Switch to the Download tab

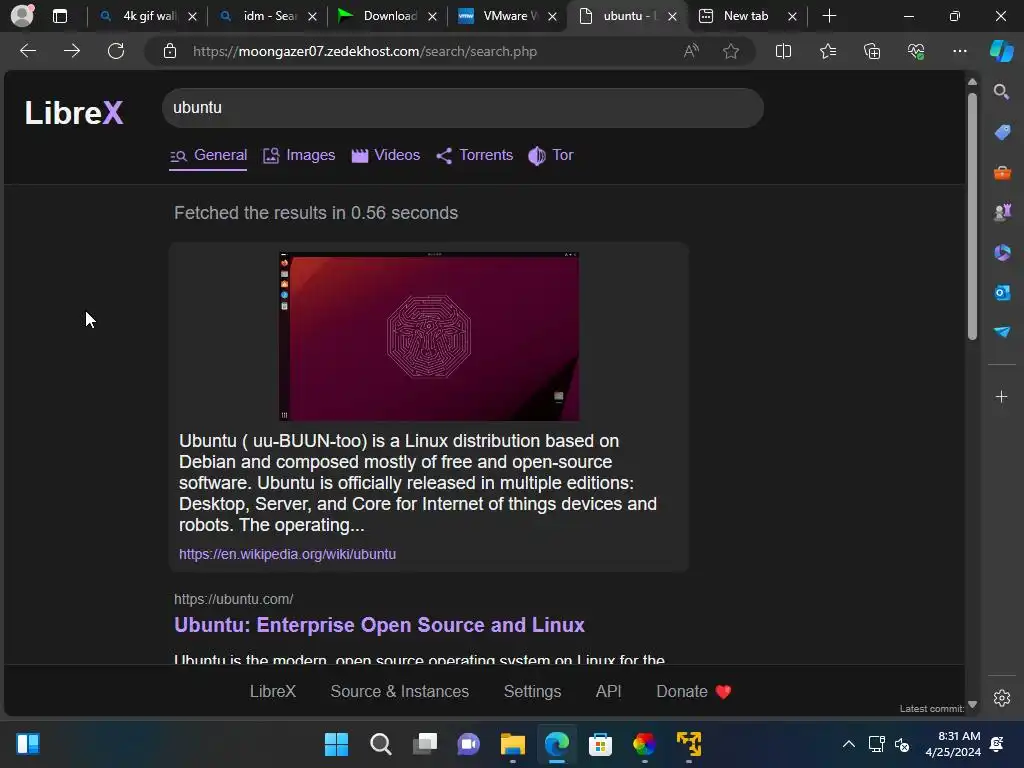(x=388, y=16)
